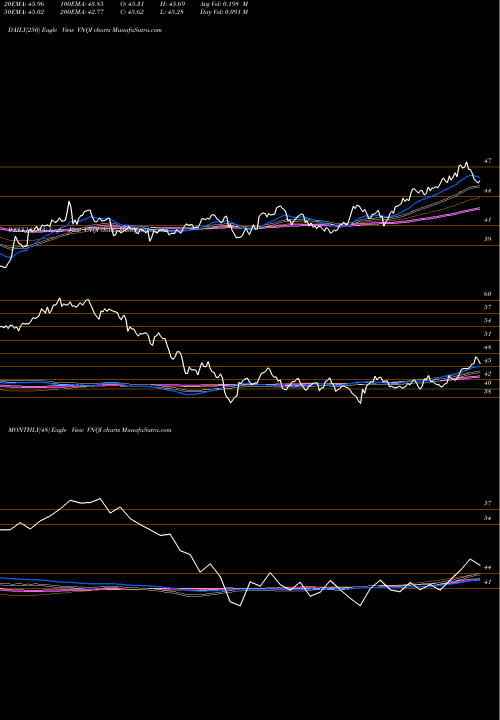This screenshot has width=500, height=720.
Task: Click the 48 price label on the weekly chart
Action: pyautogui.click(x=488, y=347)
